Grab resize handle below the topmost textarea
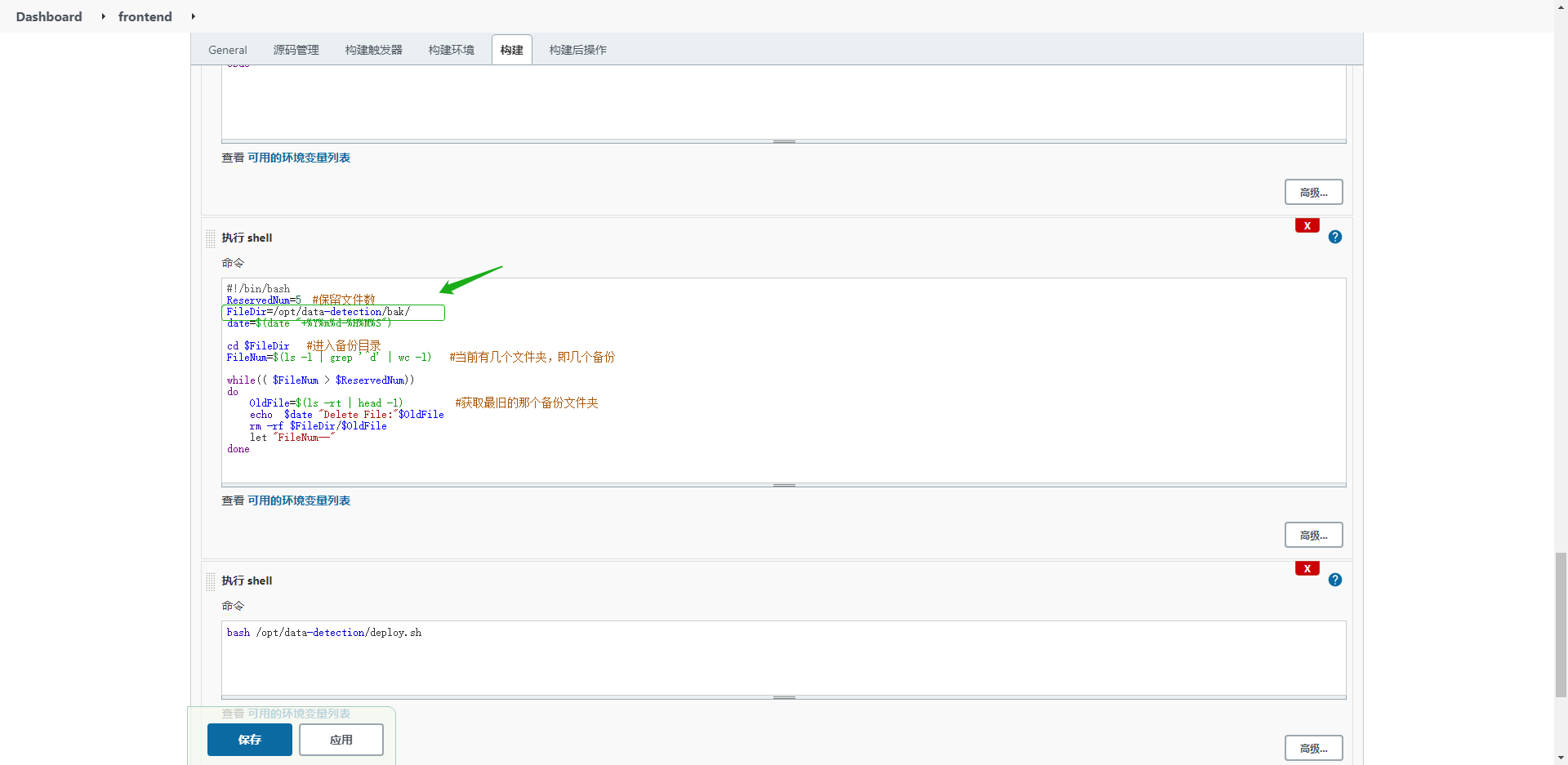This screenshot has width=1568, height=765. click(784, 142)
